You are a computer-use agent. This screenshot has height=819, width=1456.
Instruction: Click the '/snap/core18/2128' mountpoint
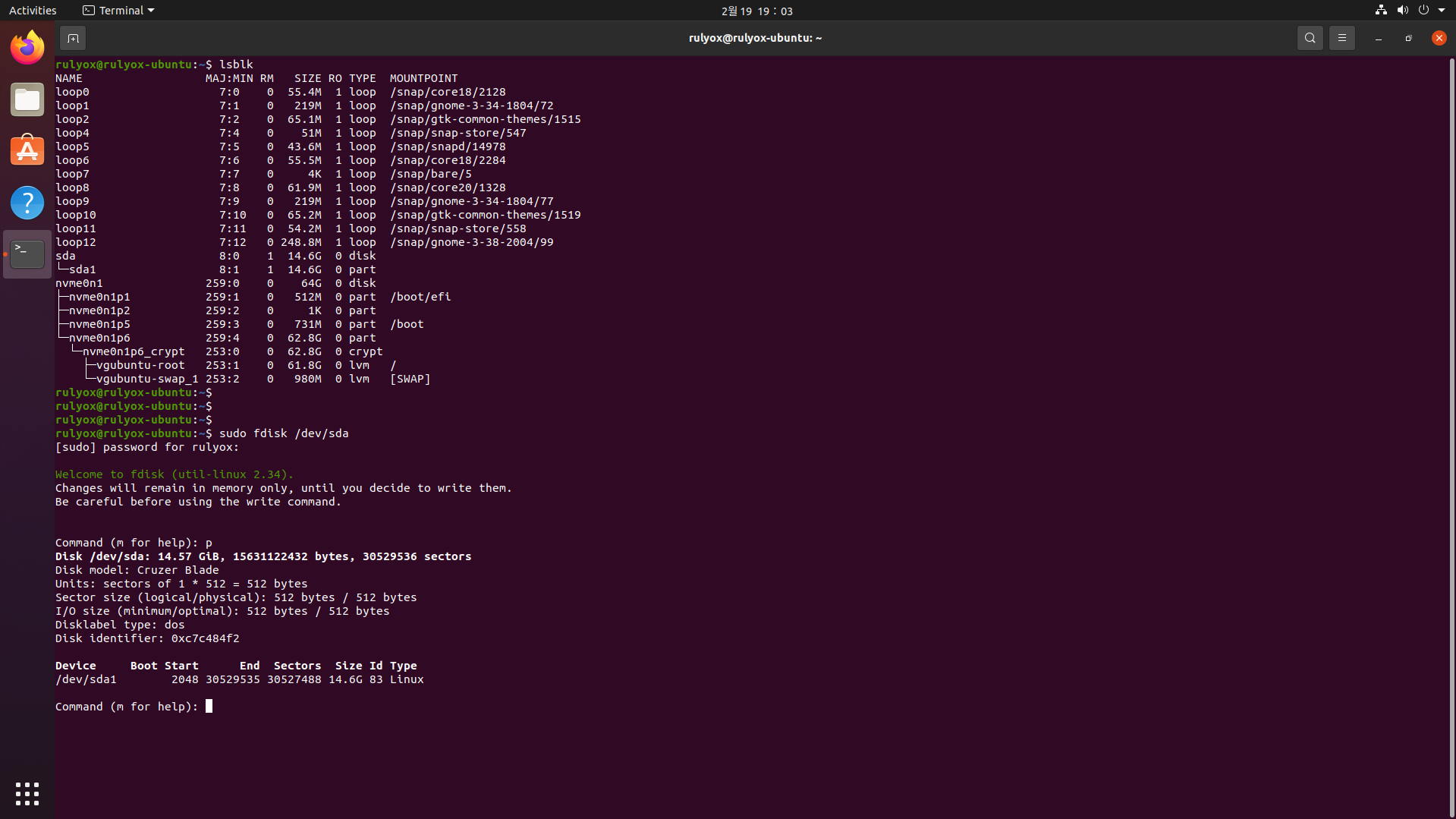pos(448,92)
